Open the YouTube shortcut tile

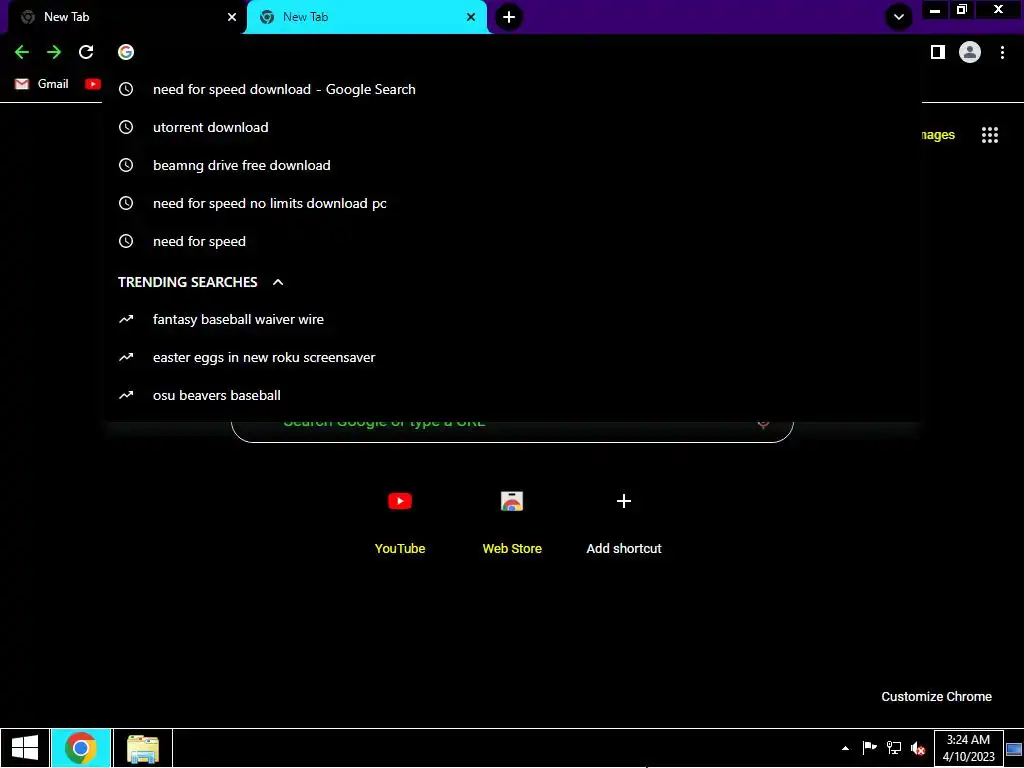pos(400,520)
